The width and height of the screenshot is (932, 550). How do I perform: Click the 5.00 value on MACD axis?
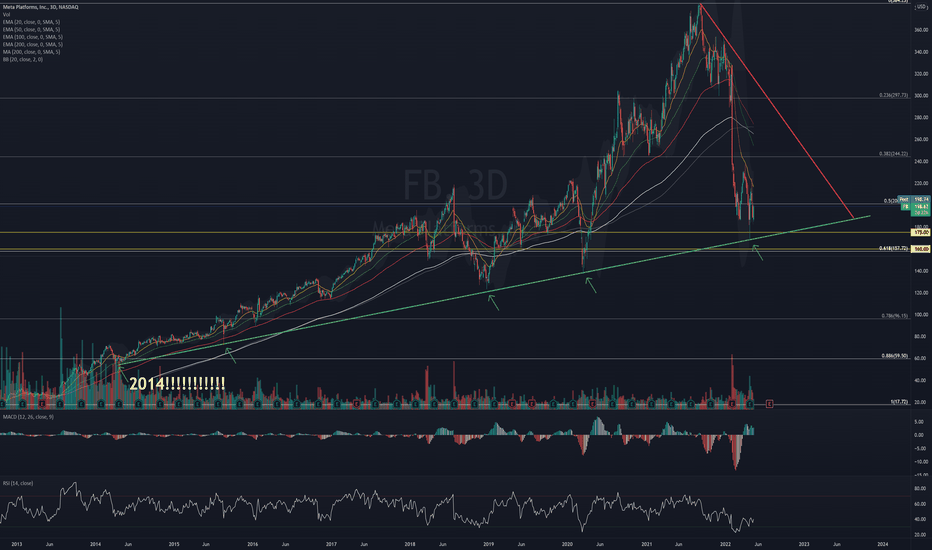[920, 422]
